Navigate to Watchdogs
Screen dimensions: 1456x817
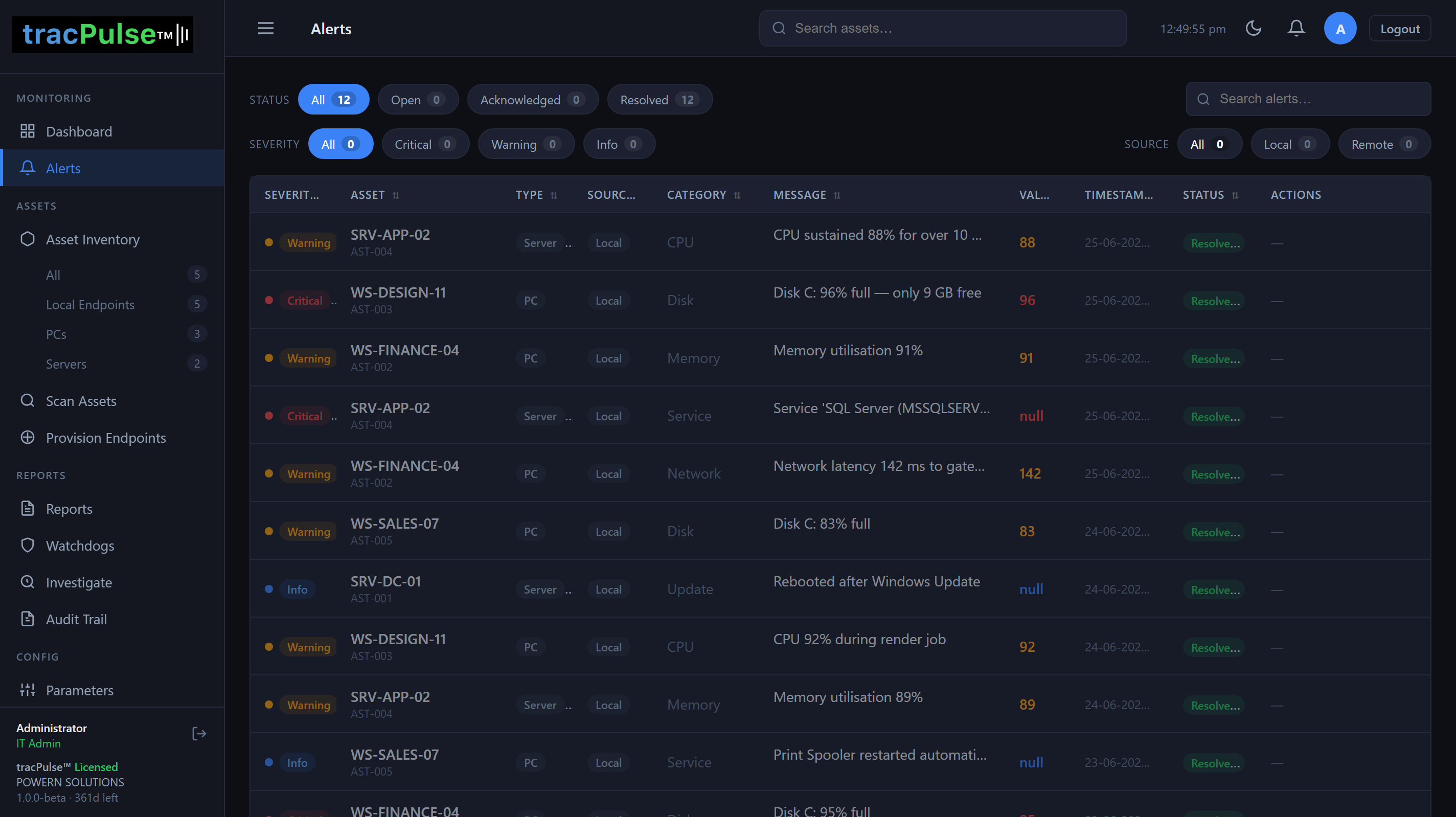coord(113,546)
